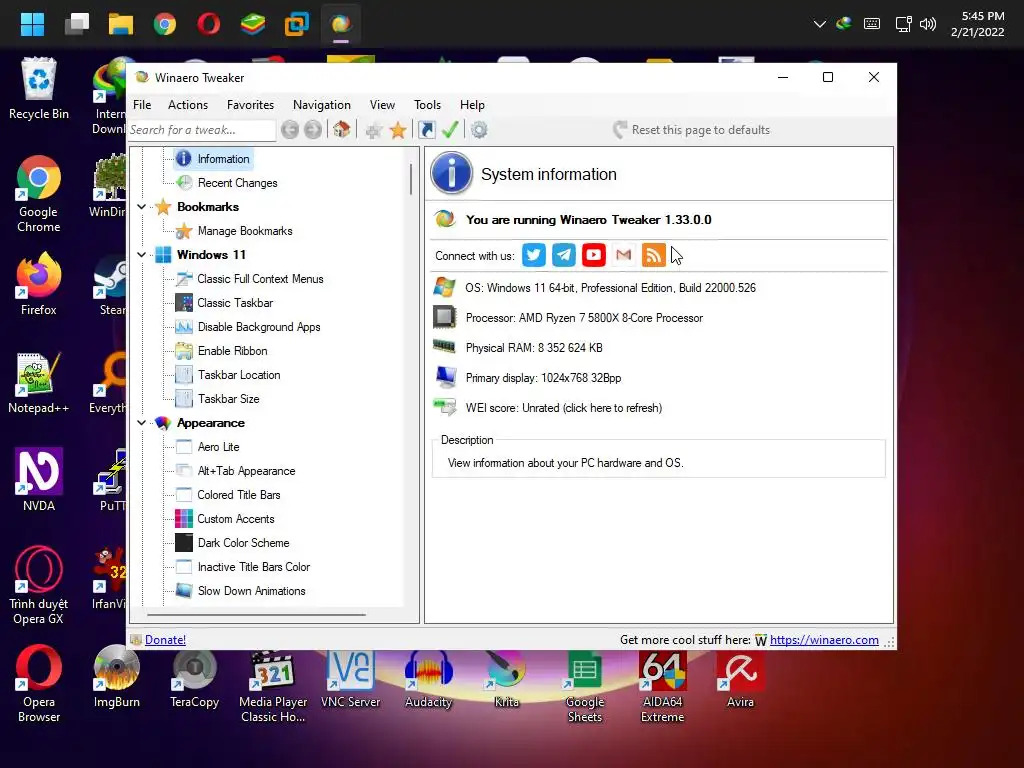
Task: Open the RSS feed connect icon
Action: 654,255
